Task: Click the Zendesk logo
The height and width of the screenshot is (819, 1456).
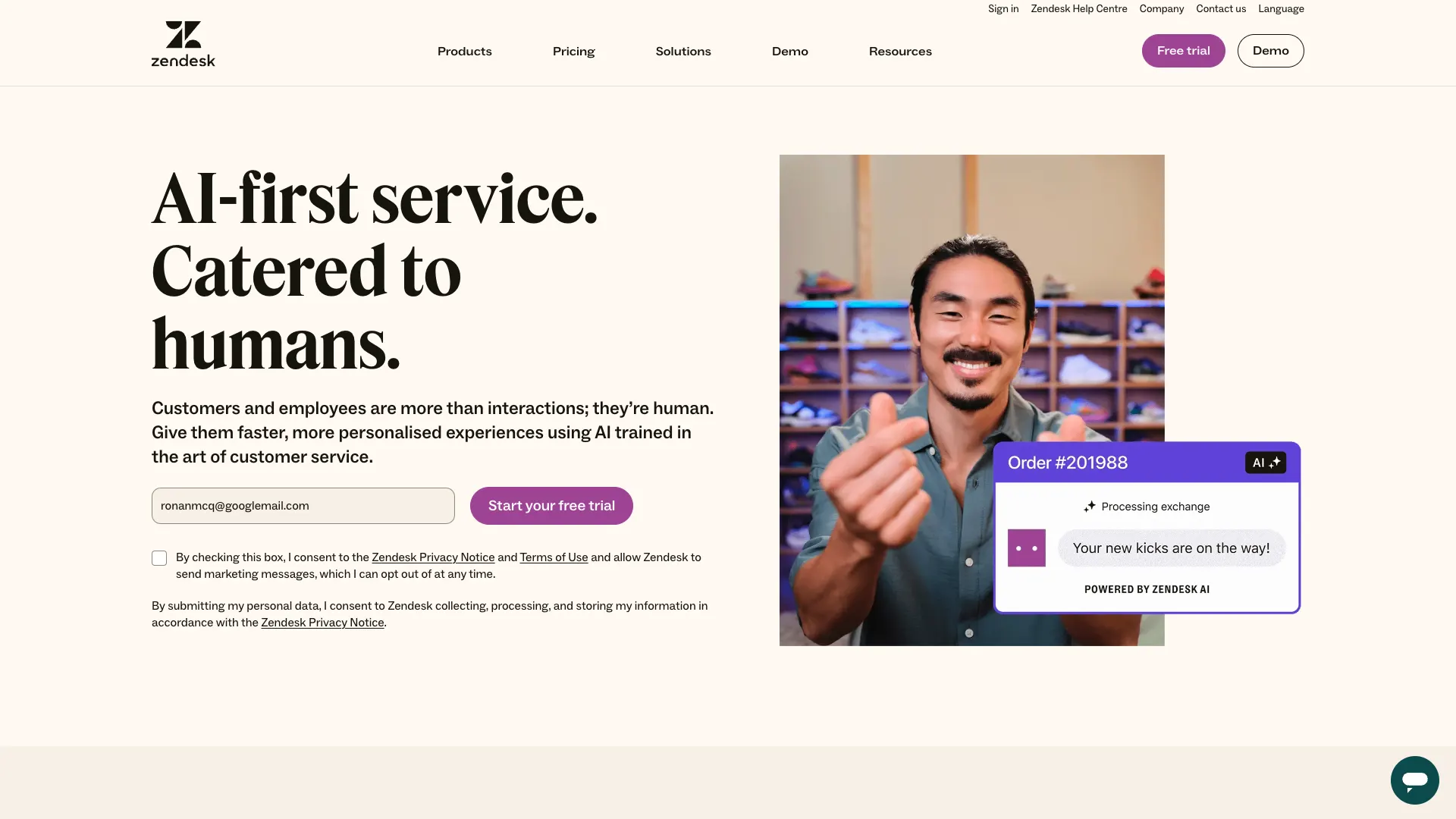Action: [x=183, y=44]
